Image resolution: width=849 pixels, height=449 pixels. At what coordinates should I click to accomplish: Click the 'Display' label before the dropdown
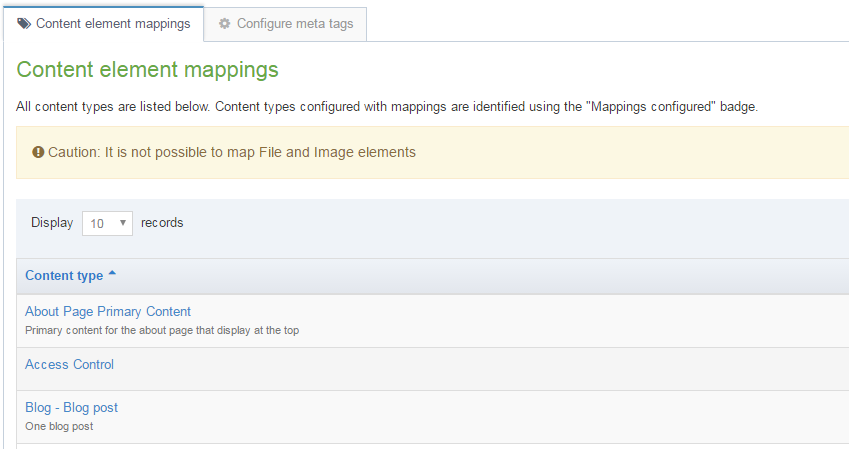pos(52,223)
